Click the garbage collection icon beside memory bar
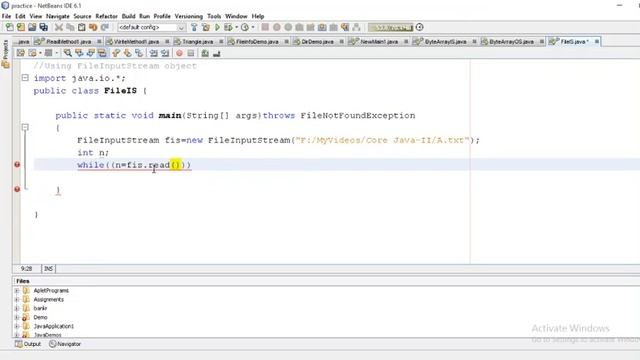 (419, 27)
